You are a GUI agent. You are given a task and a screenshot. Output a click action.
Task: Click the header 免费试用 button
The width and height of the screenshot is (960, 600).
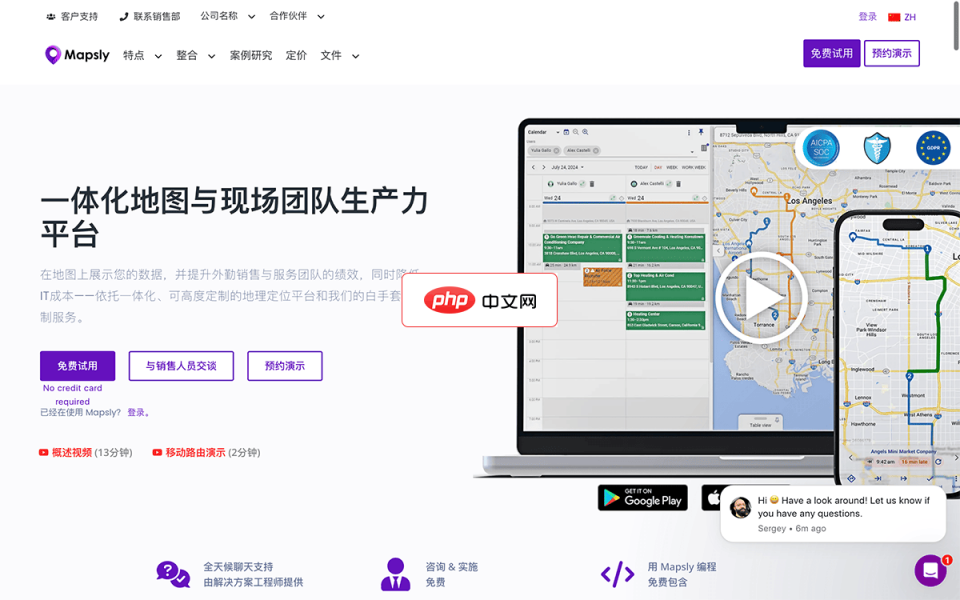[x=831, y=53]
